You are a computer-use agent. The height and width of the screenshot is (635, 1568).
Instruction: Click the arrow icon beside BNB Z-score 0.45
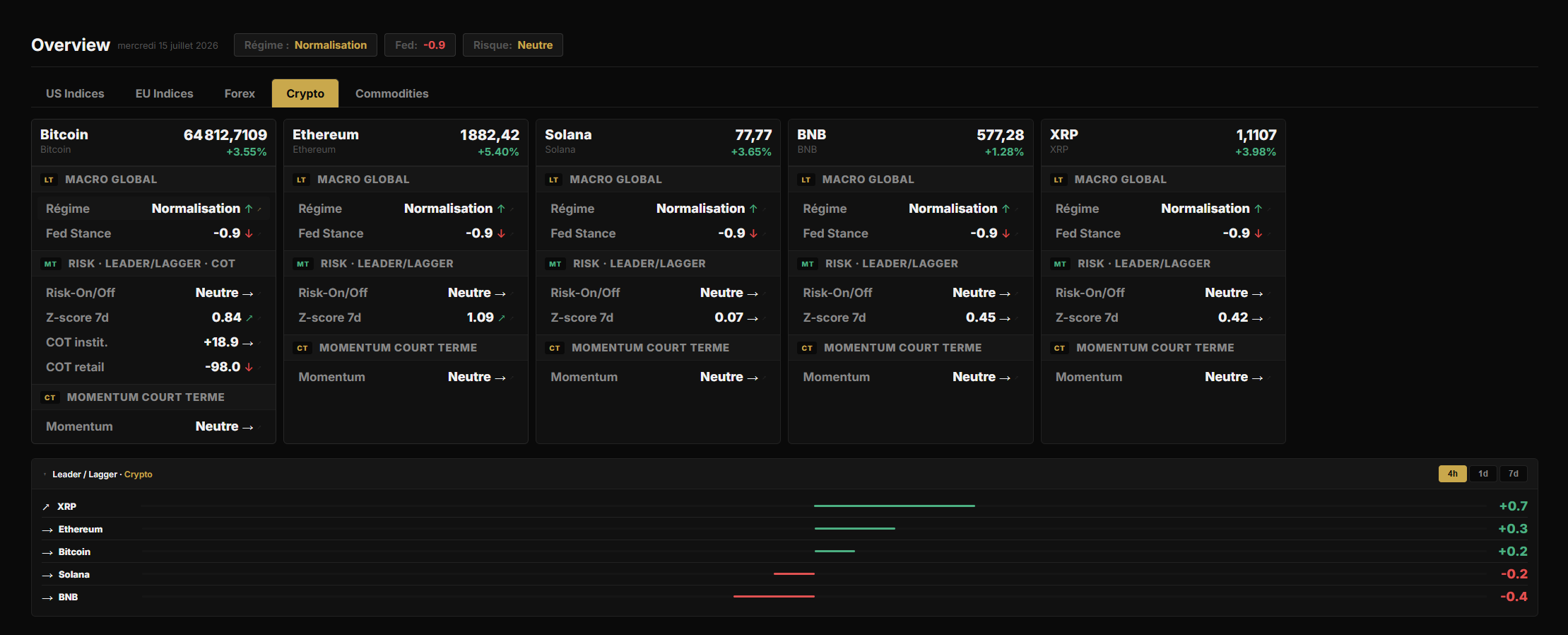click(x=1005, y=318)
